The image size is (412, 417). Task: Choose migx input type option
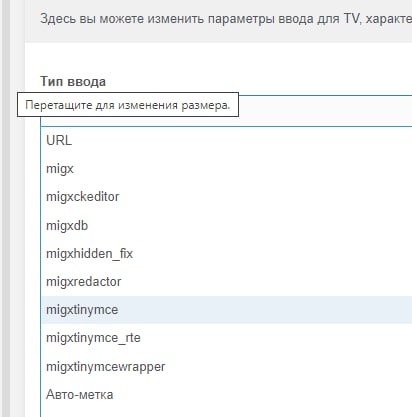(x=227, y=169)
